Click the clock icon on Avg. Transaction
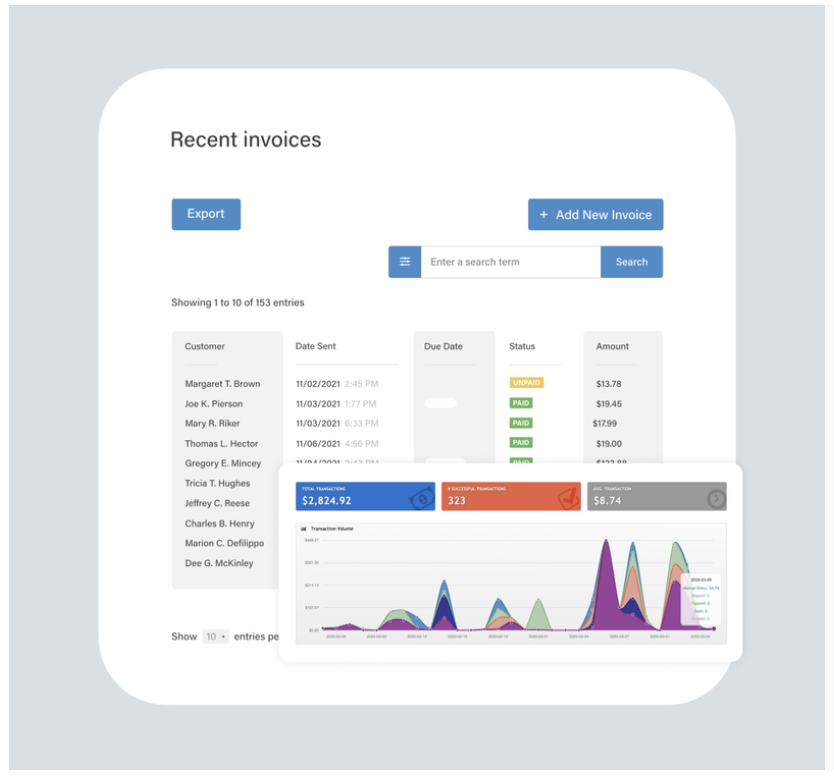 [715, 498]
